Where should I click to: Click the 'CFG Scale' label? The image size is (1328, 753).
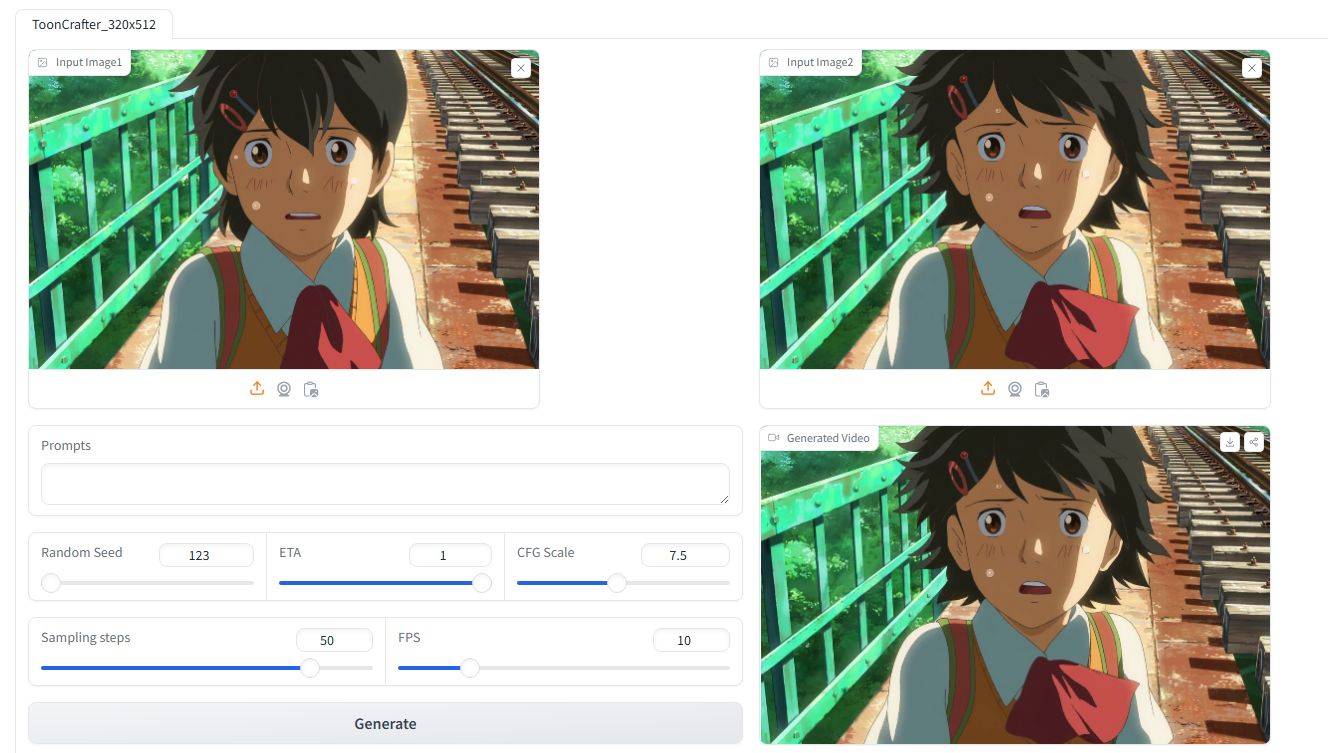(x=545, y=552)
